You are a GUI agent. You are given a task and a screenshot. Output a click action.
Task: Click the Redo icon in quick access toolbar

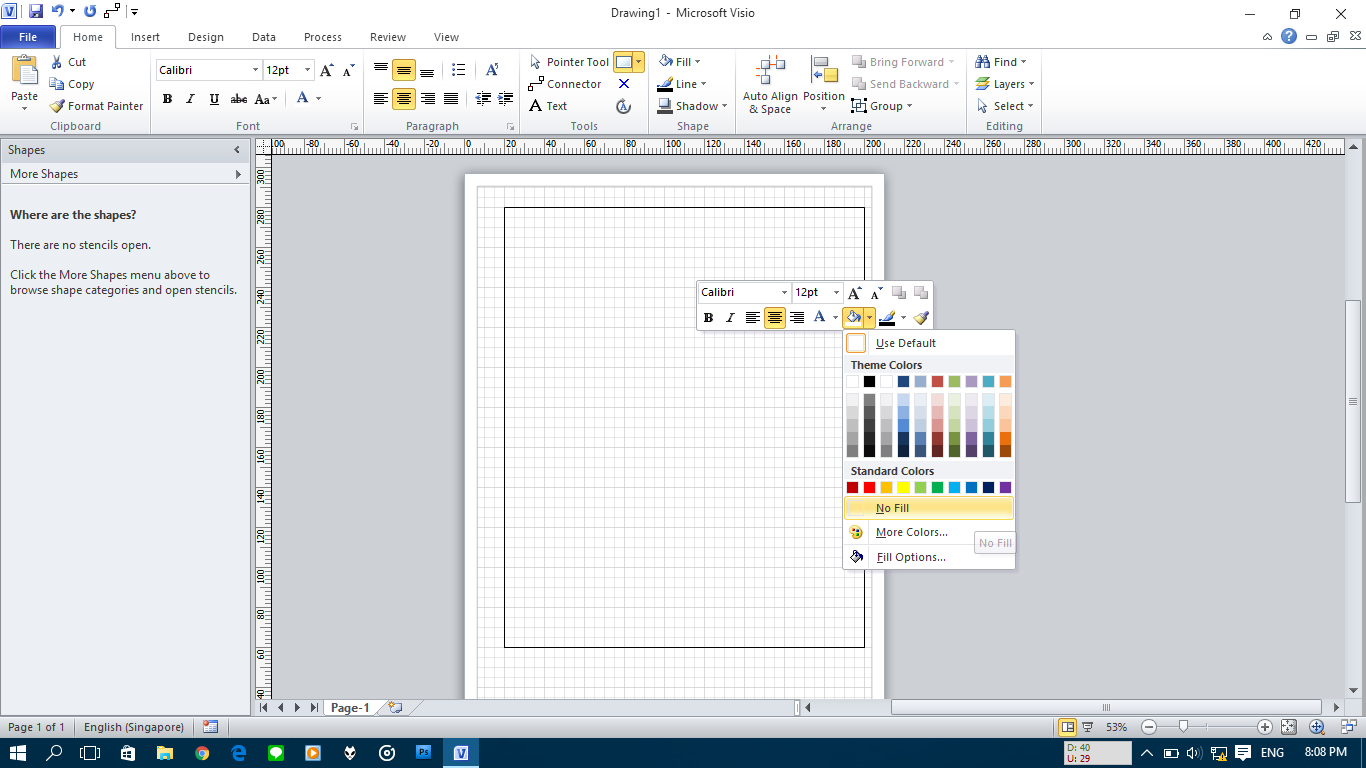point(90,12)
